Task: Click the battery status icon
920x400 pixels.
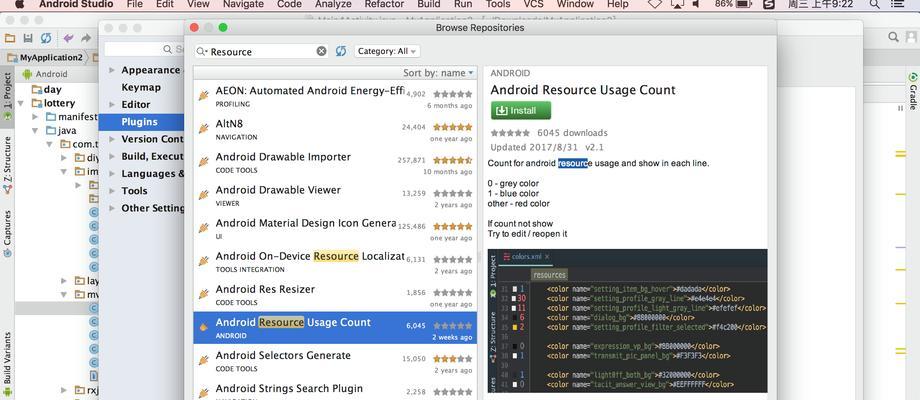Action: (x=744, y=4)
